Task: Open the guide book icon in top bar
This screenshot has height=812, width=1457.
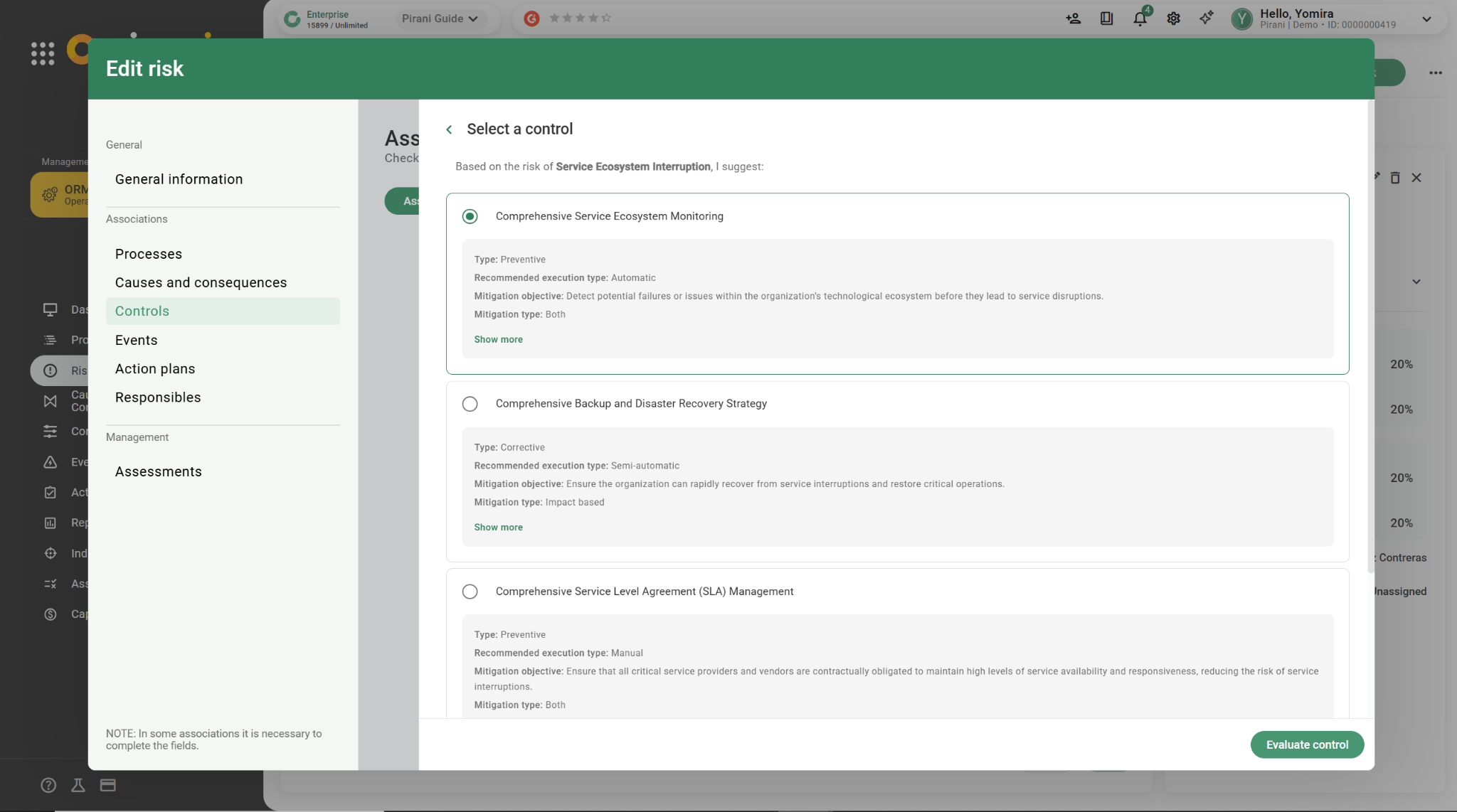Action: click(1106, 18)
